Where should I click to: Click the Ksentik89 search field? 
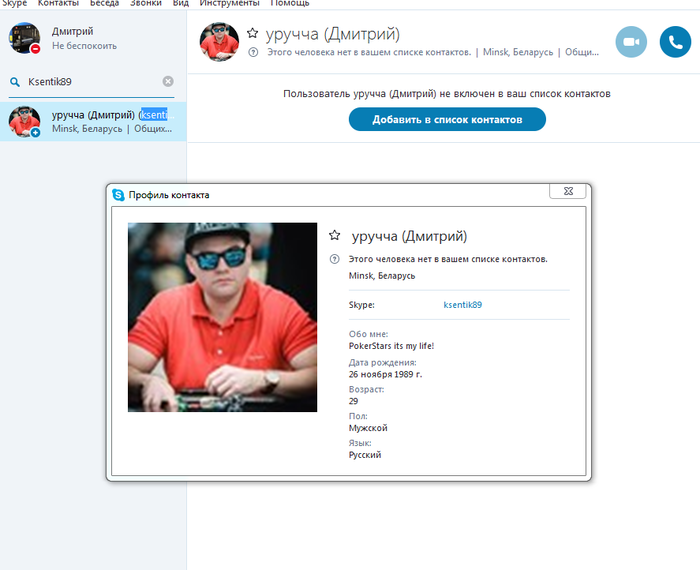click(92, 82)
